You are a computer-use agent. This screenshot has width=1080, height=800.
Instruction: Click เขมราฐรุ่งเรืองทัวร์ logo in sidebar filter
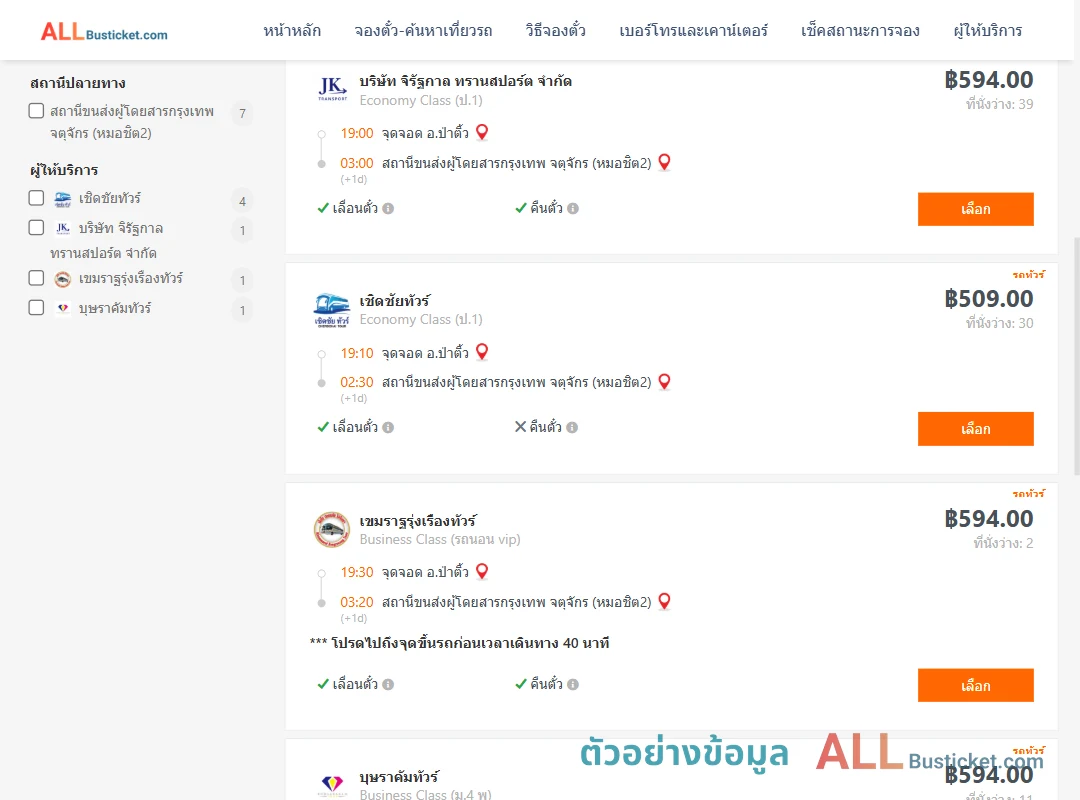[x=63, y=279]
